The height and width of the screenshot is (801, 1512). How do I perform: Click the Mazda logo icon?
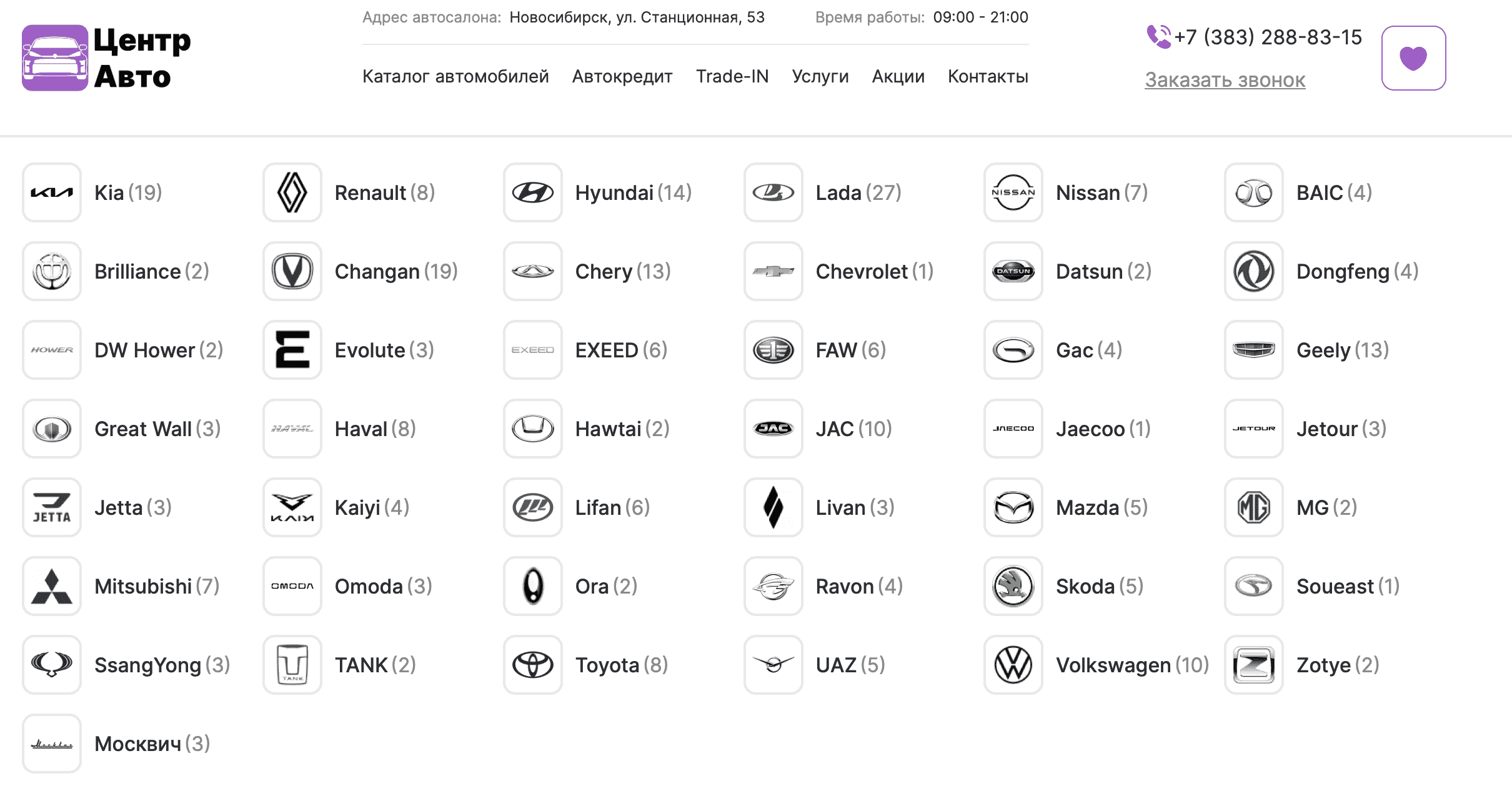click(x=1013, y=507)
